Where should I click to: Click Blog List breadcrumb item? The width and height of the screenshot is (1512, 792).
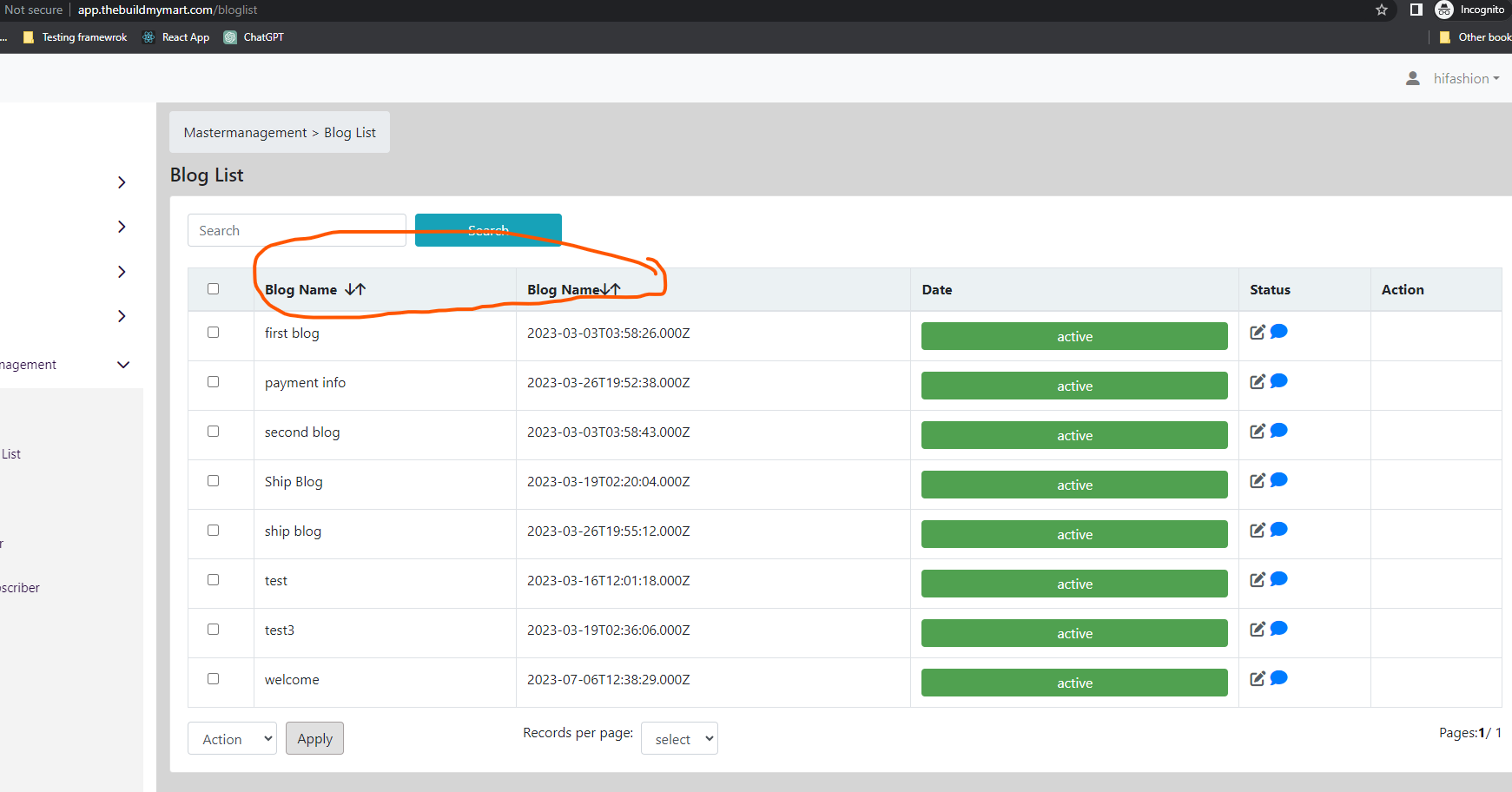pyautogui.click(x=350, y=132)
